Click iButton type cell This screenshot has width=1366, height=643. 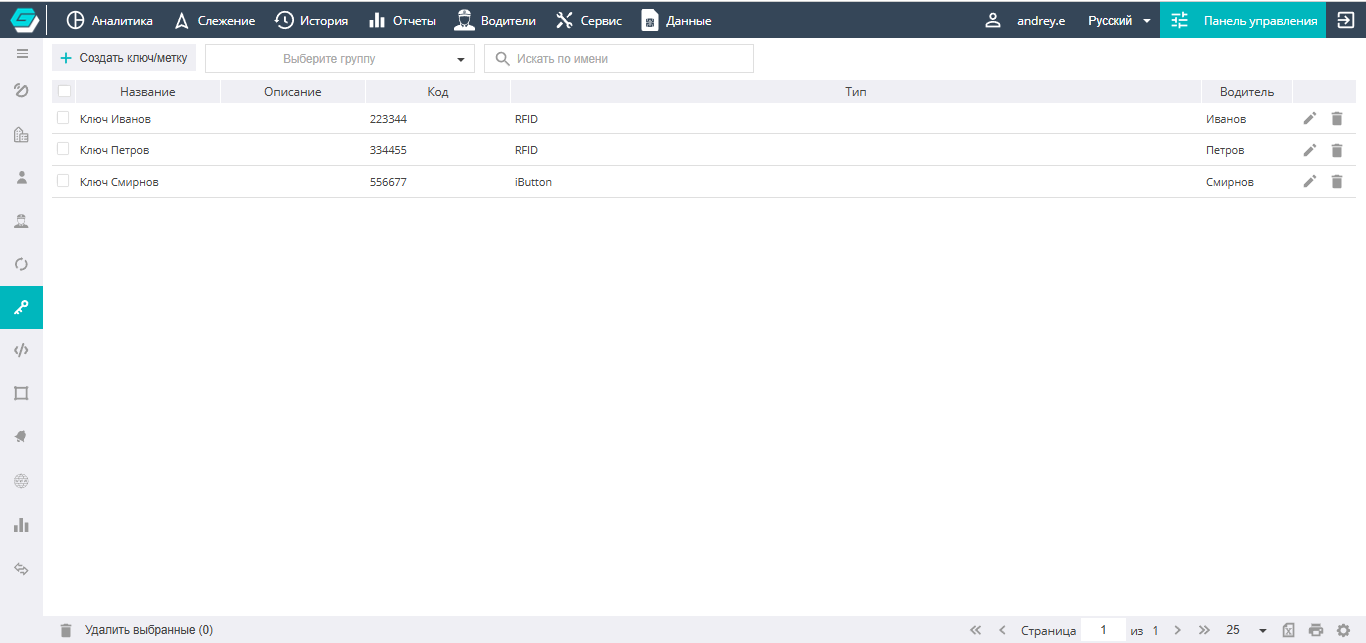pyautogui.click(x=533, y=182)
